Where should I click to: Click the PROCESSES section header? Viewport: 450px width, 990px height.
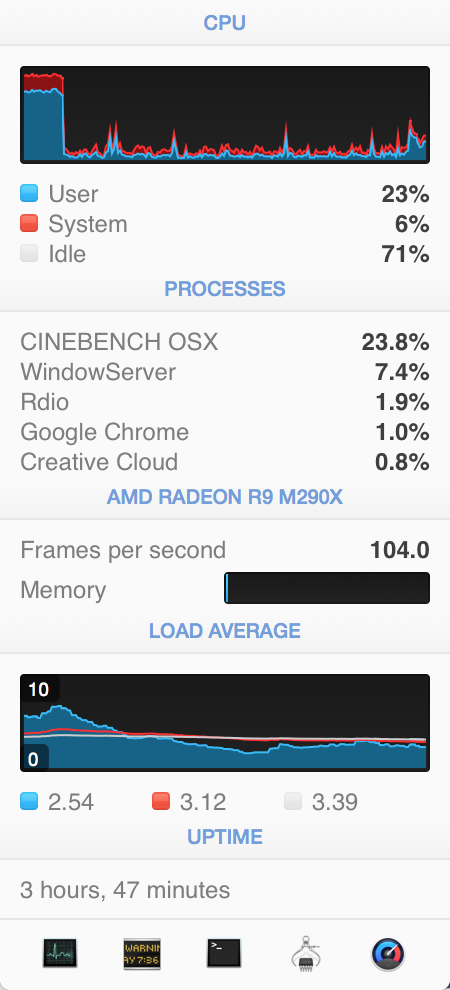tap(225, 289)
